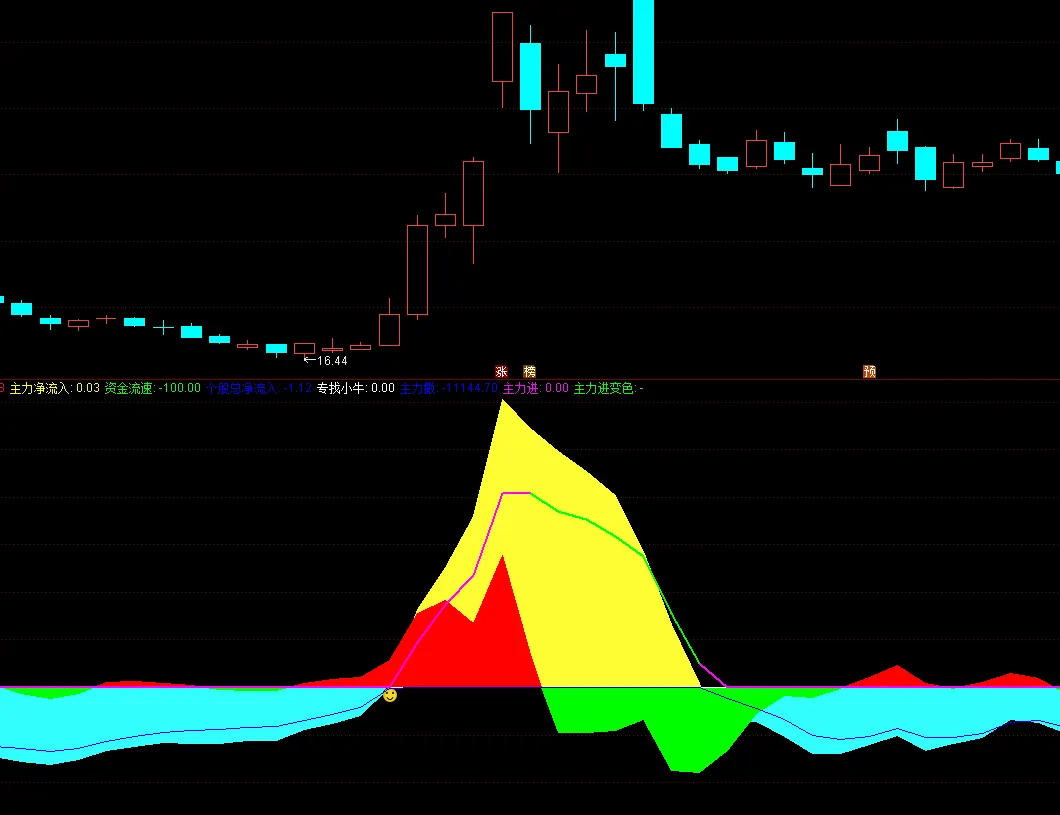Select the 个股总净流入: -1.12 indicator label
Image resolution: width=1060 pixels, height=815 pixels.
click(x=259, y=388)
